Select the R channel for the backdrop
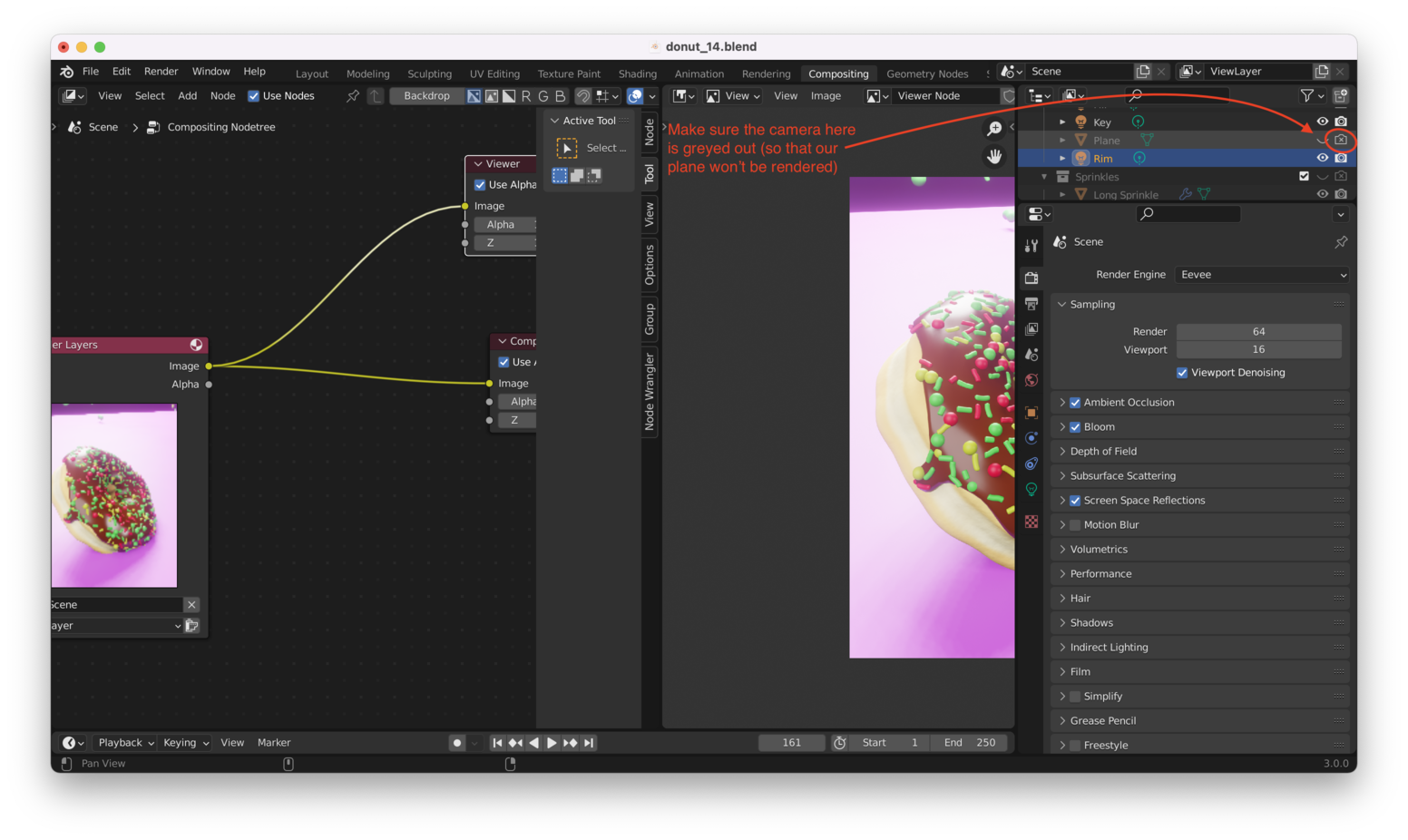Viewport: 1408px width, 840px height. point(524,95)
